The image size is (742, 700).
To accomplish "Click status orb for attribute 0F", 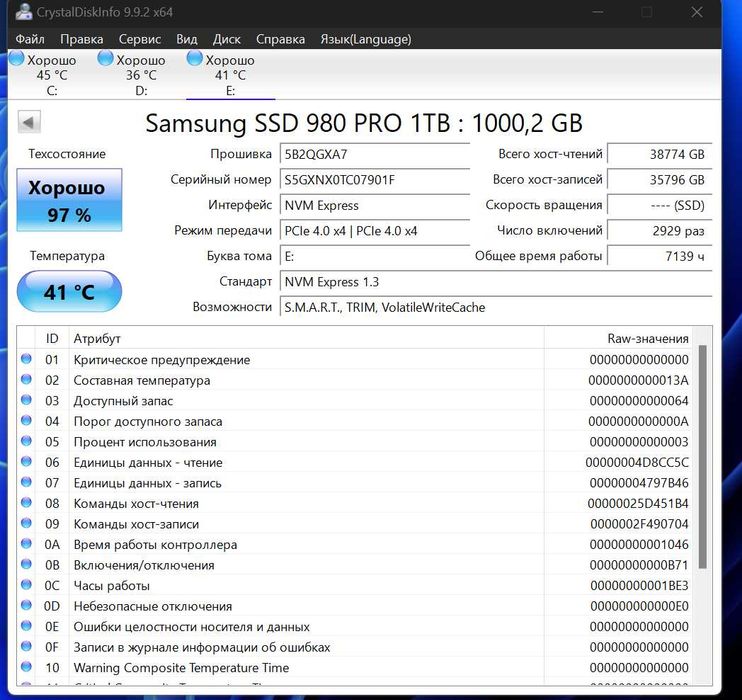I will pos(26,646).
